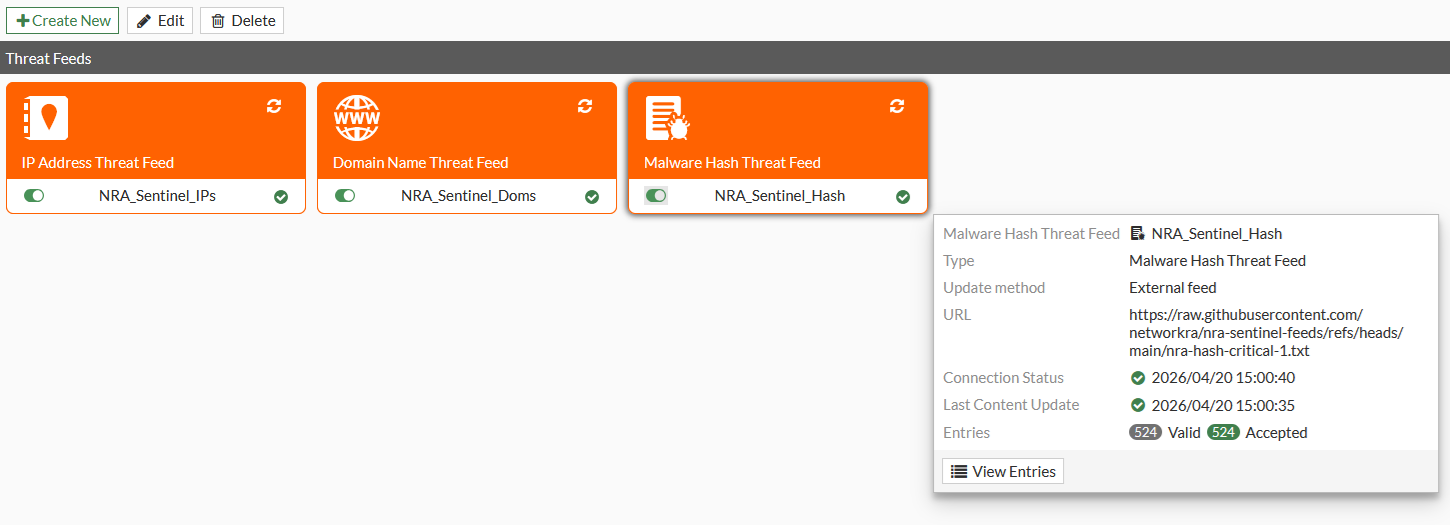
Task: Click the plus icon on Create New
Action: (x=24, y=20)
